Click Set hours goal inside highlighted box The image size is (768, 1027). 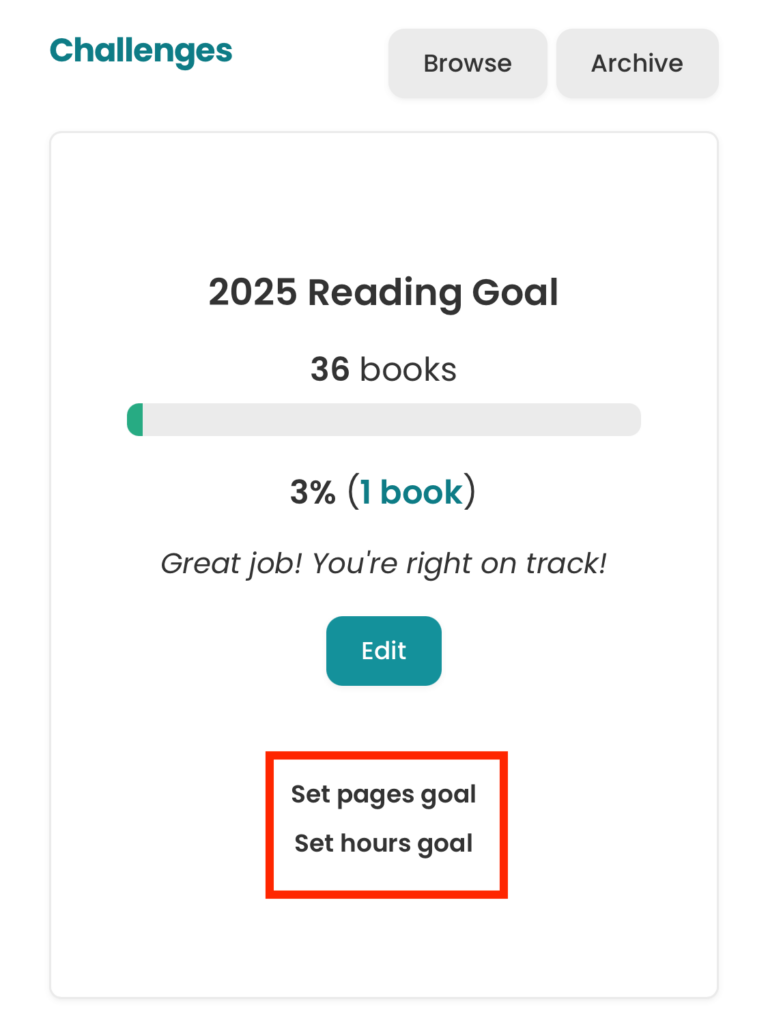click(x=383, y=843)
